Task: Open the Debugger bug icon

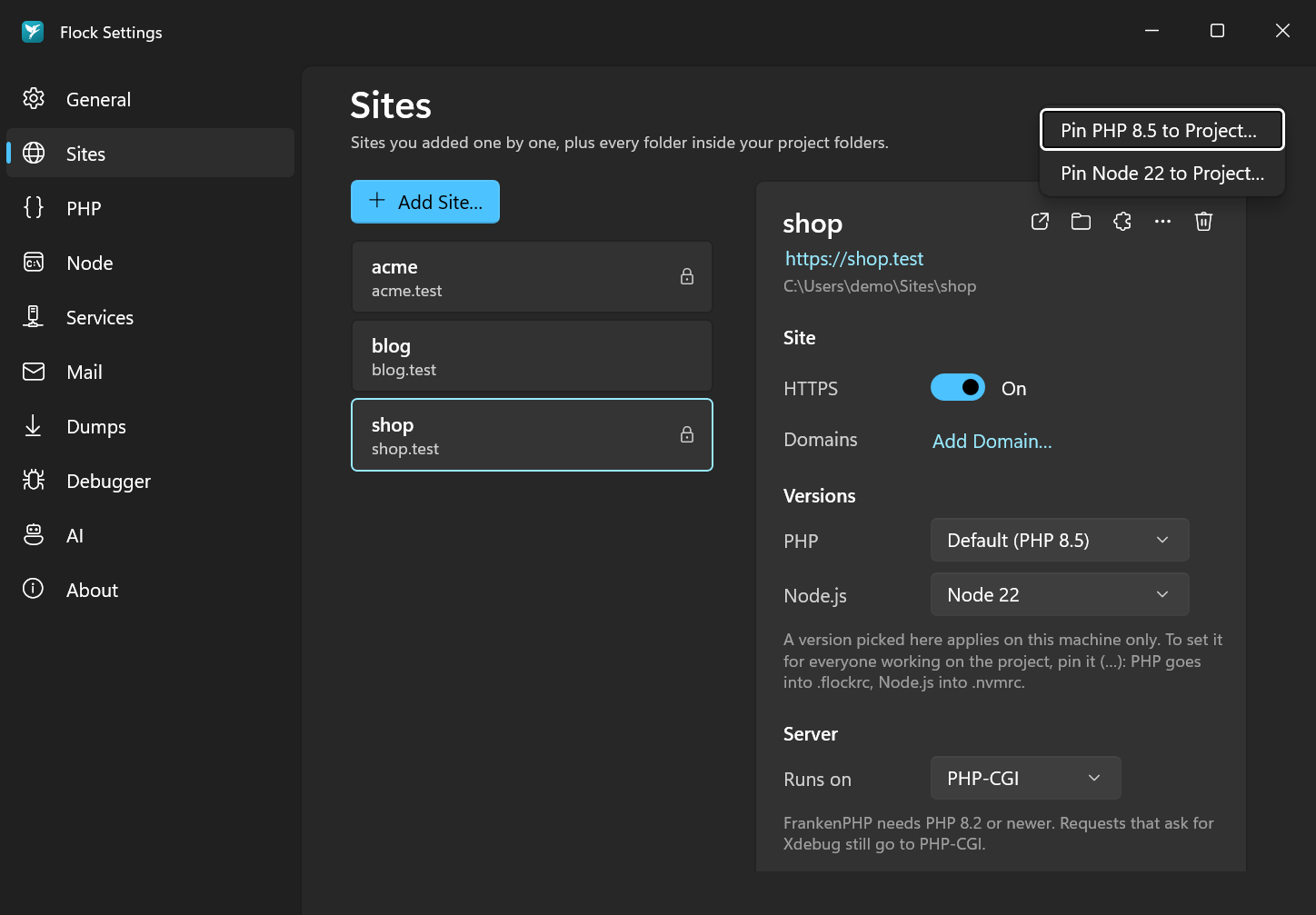Action: point(34,481)
